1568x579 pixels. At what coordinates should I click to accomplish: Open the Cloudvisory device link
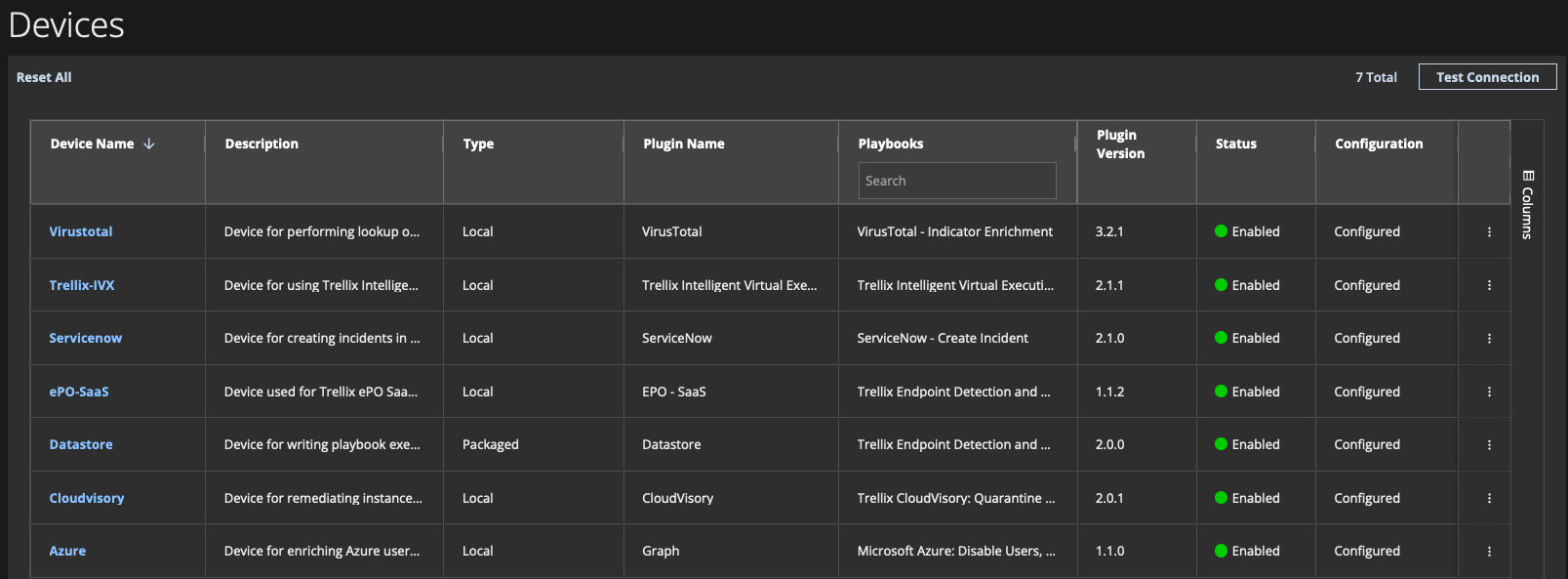point(87,498)
